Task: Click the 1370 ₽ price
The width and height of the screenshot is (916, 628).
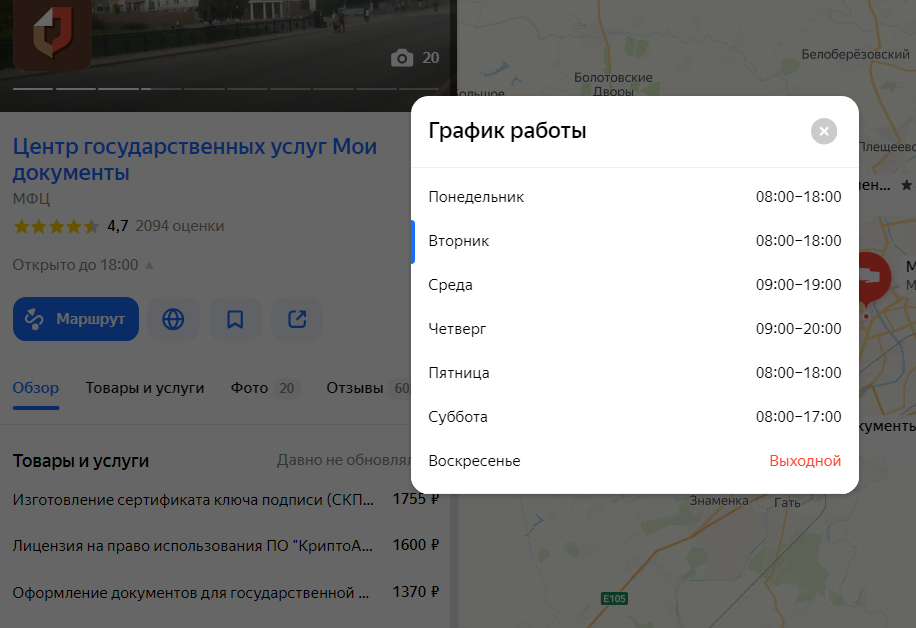Action: pos(415,592)
